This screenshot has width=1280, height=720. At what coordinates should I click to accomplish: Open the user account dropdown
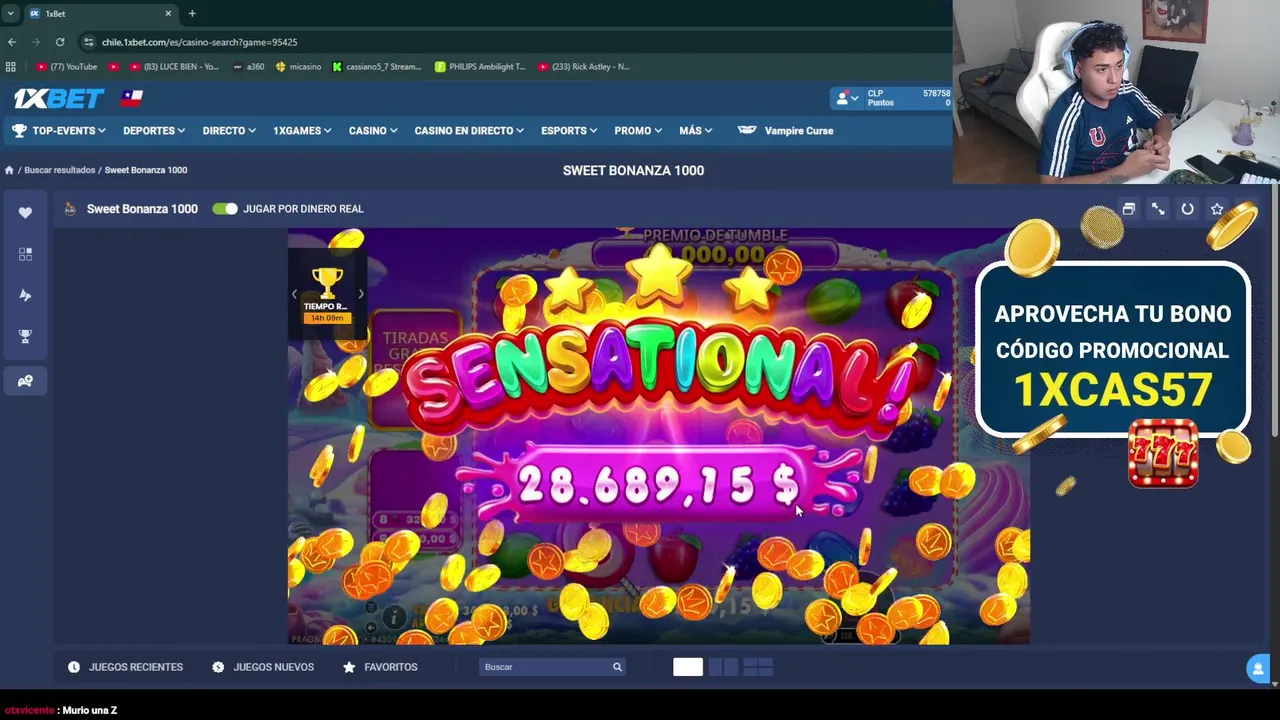coord(847,98)
